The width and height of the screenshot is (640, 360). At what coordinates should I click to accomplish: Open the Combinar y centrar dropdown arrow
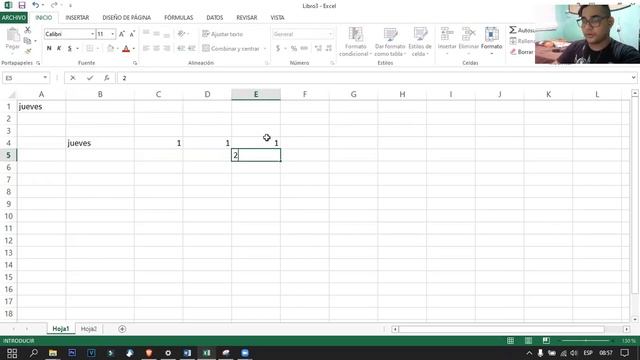[265, 49]
